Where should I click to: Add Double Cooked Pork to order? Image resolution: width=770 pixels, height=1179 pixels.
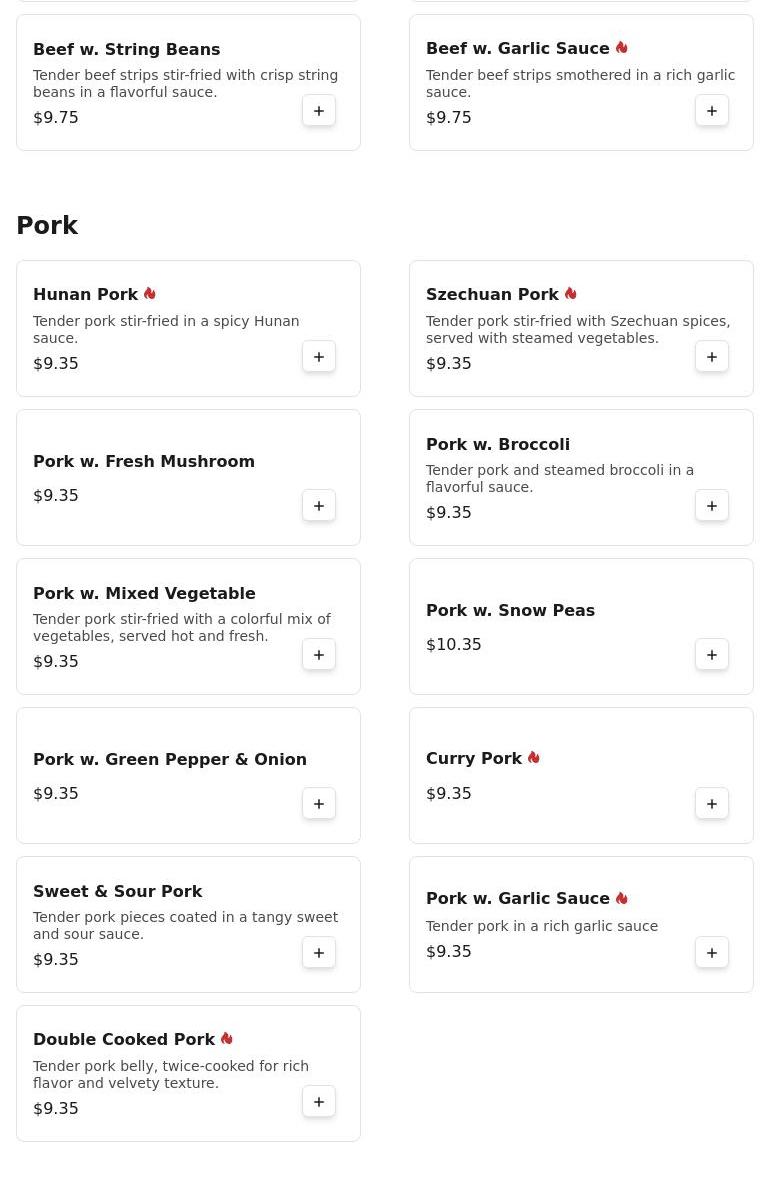coord(319,1102)
